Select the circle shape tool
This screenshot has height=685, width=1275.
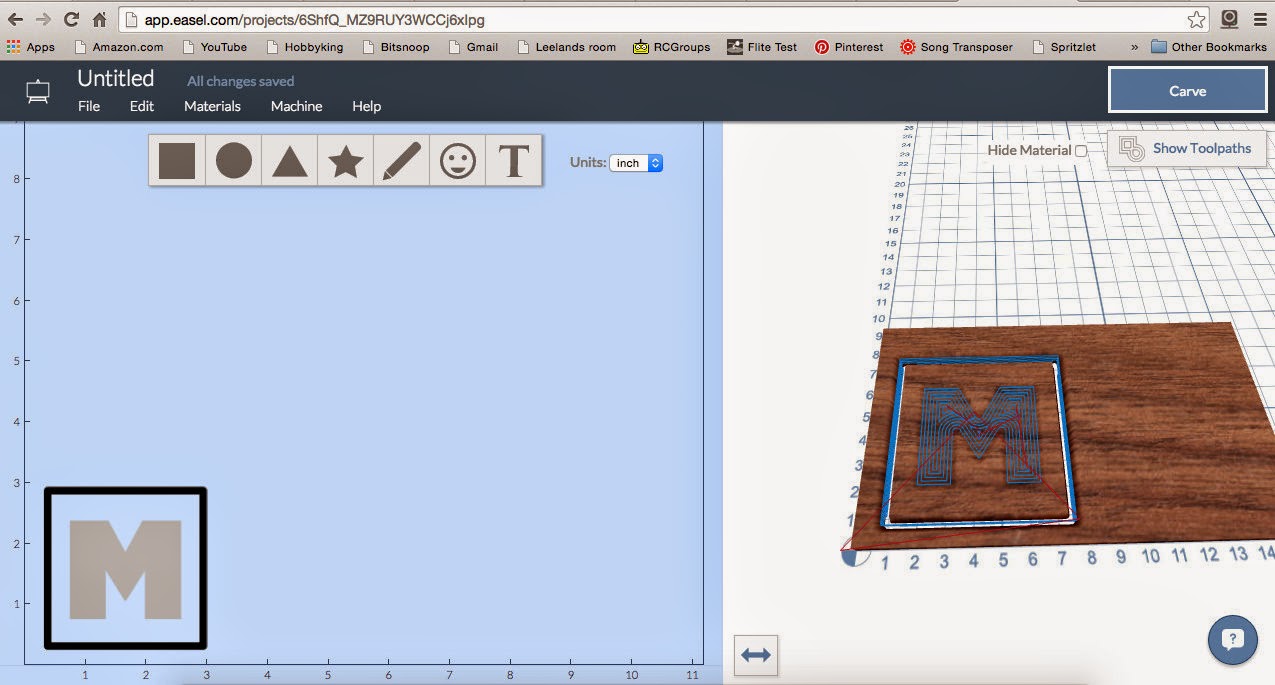tap(233, 160)
